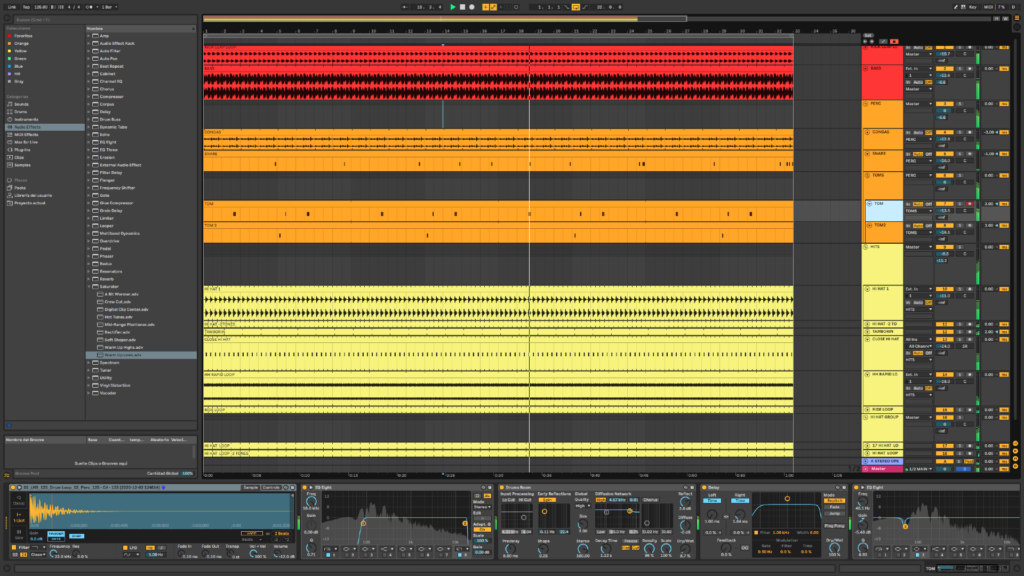Arm the TOM track for recording
Image resolution: width=1024 pixels, height=576 pixels.
969,202
